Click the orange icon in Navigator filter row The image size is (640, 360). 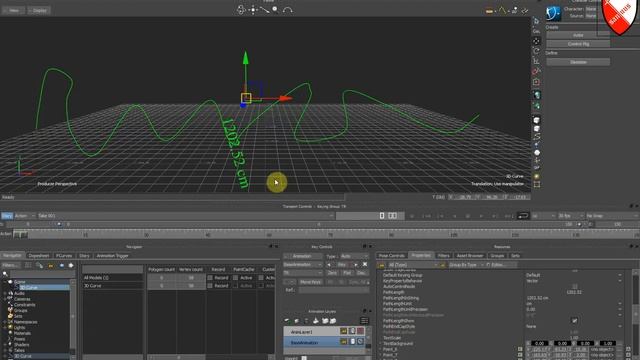51,265
